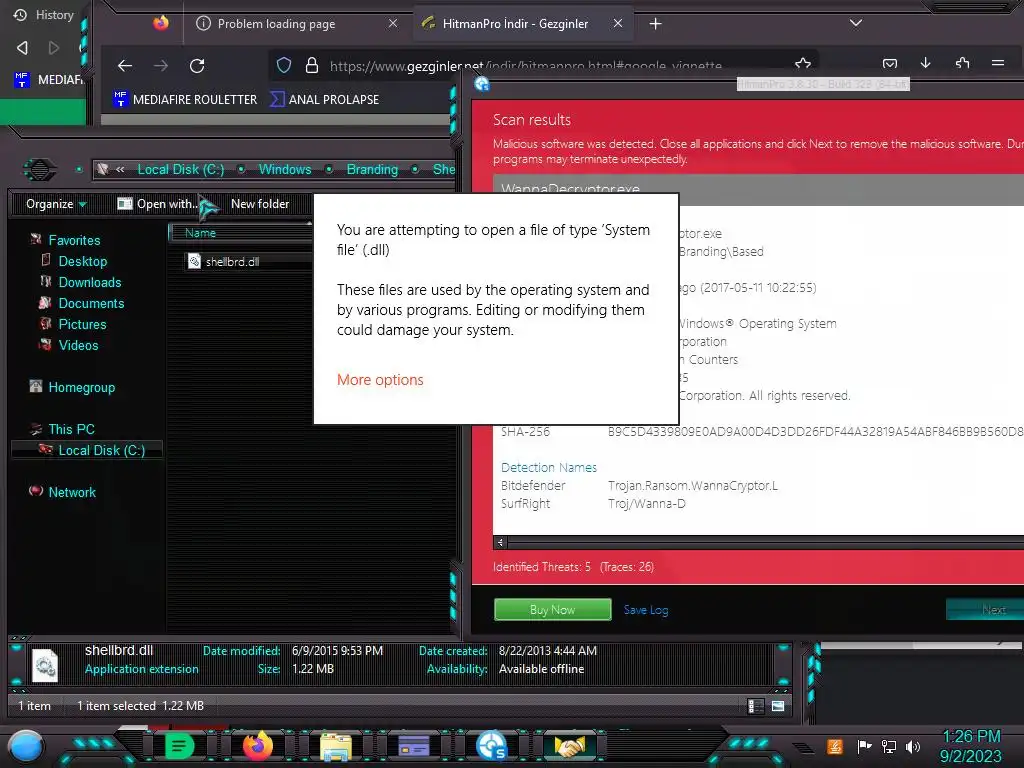Viewport: 1024px width, 768px height.
Task: Switch Explorer to large icons view
Action: coord(778,706)
